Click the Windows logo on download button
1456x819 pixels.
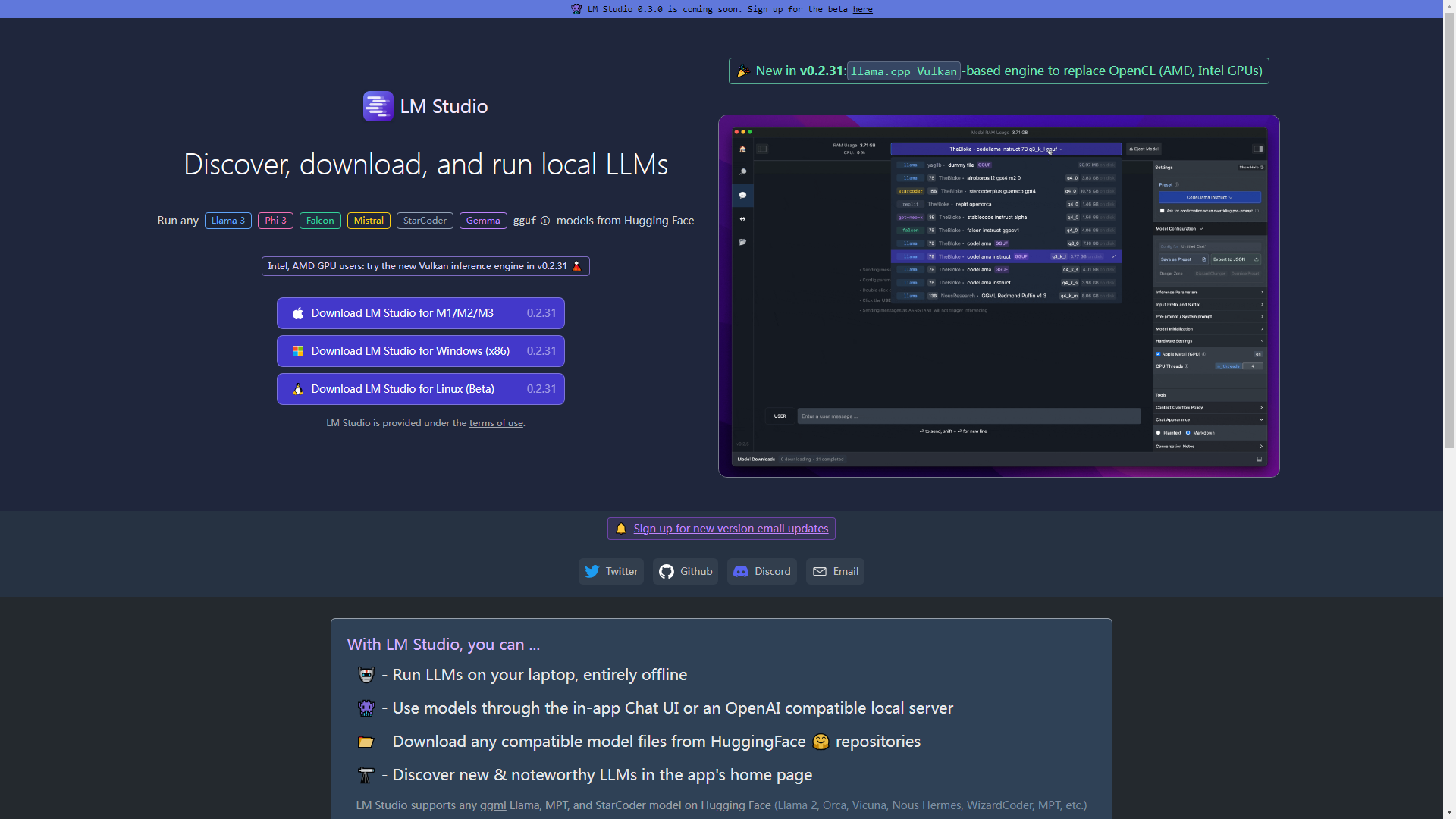(298, 351)
